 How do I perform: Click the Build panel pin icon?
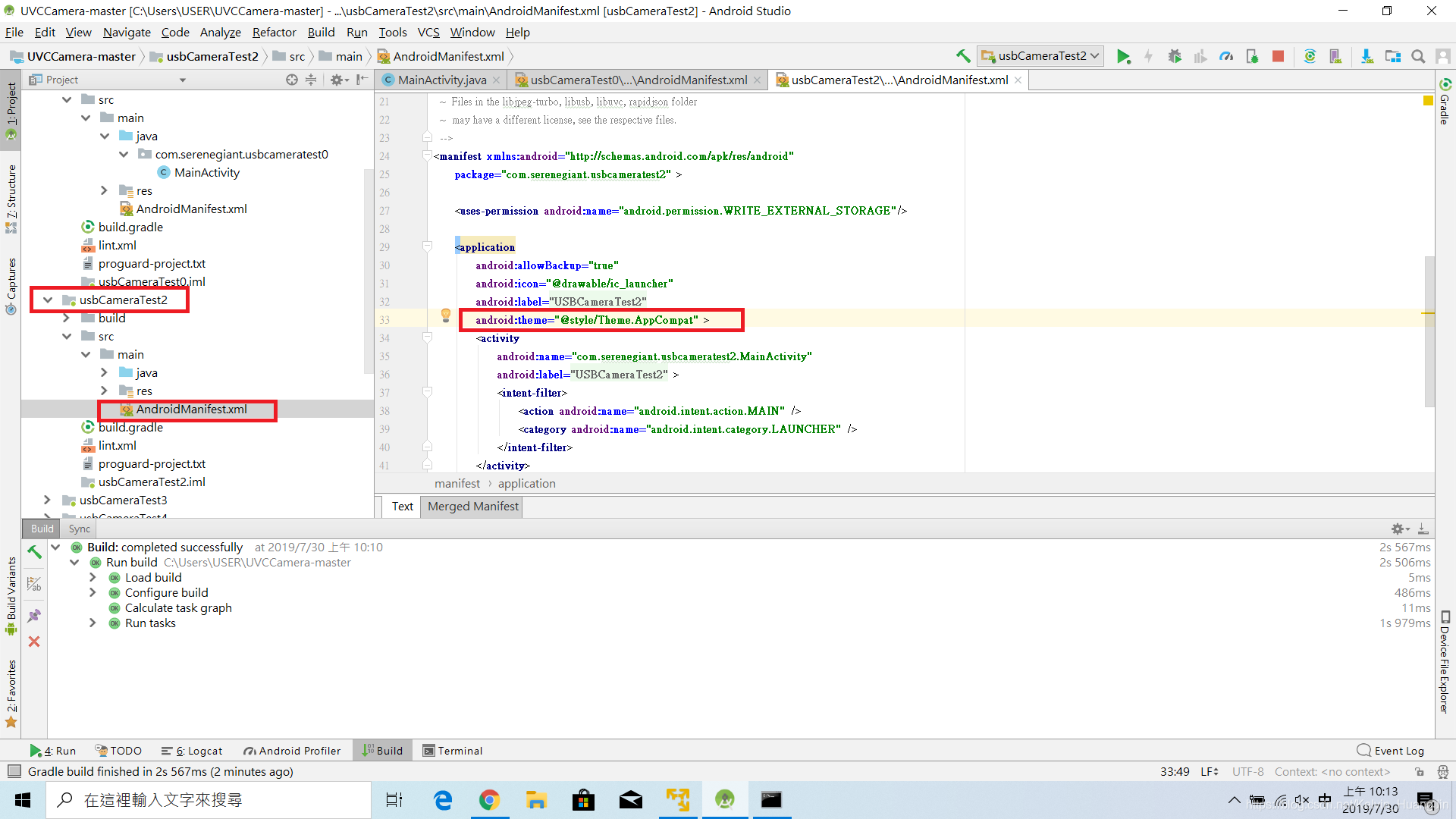pos(35,616)
